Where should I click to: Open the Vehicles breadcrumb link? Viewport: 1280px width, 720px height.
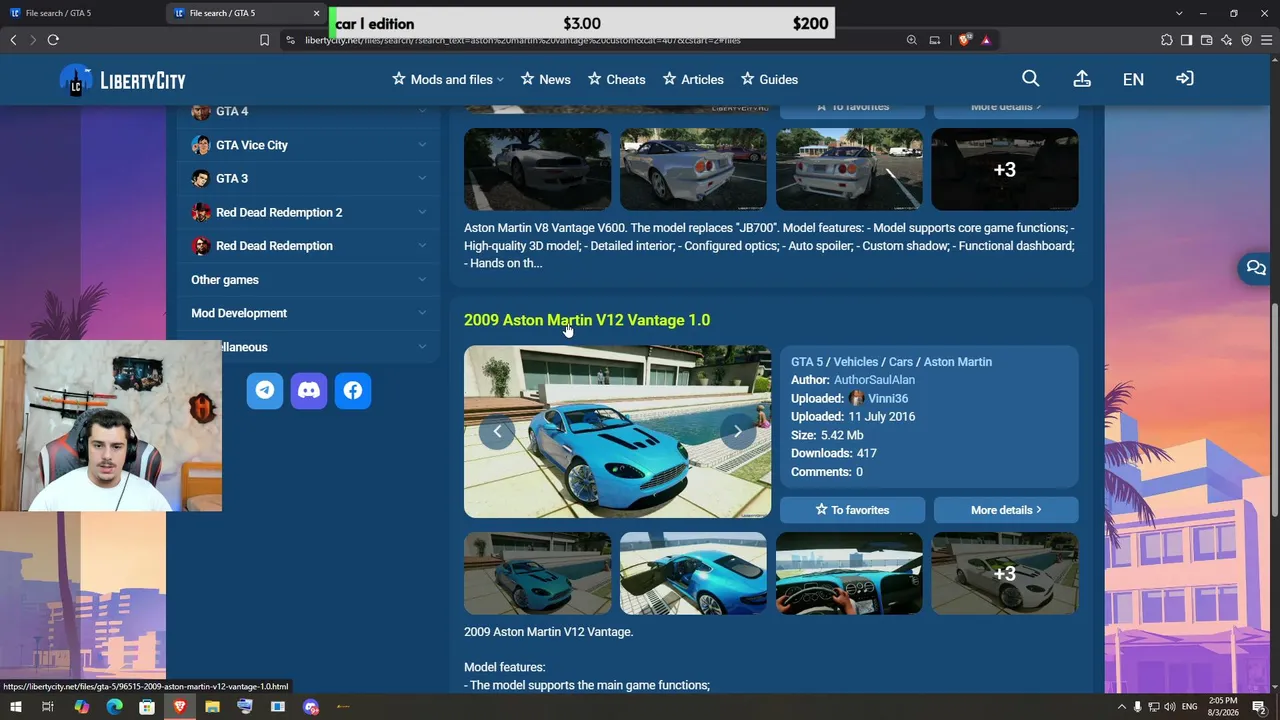coord(856,362)
